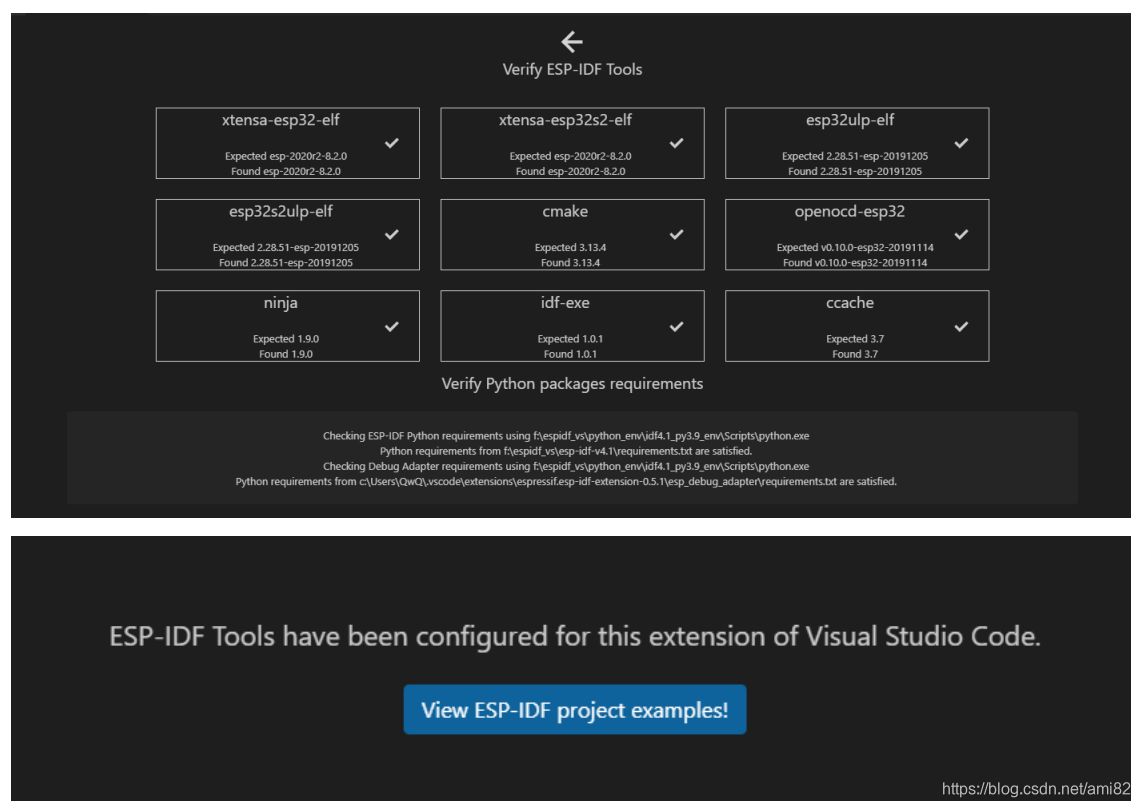The height and width of the screenshot is (808, 1141).
Task: Select the esp32ulp-elf tool name
Action: 850,120
